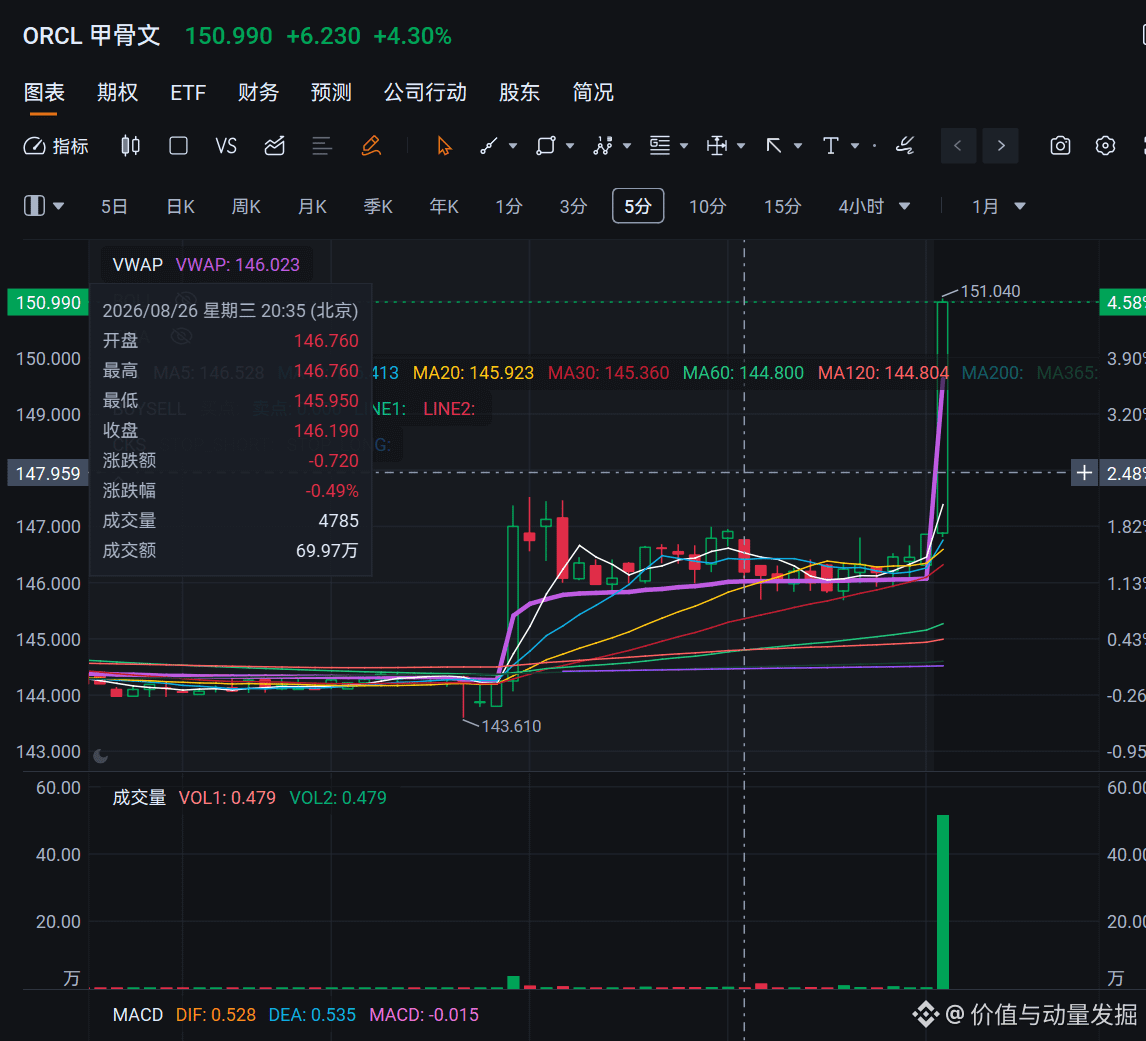Click the large green volume bar

[943, 901]
